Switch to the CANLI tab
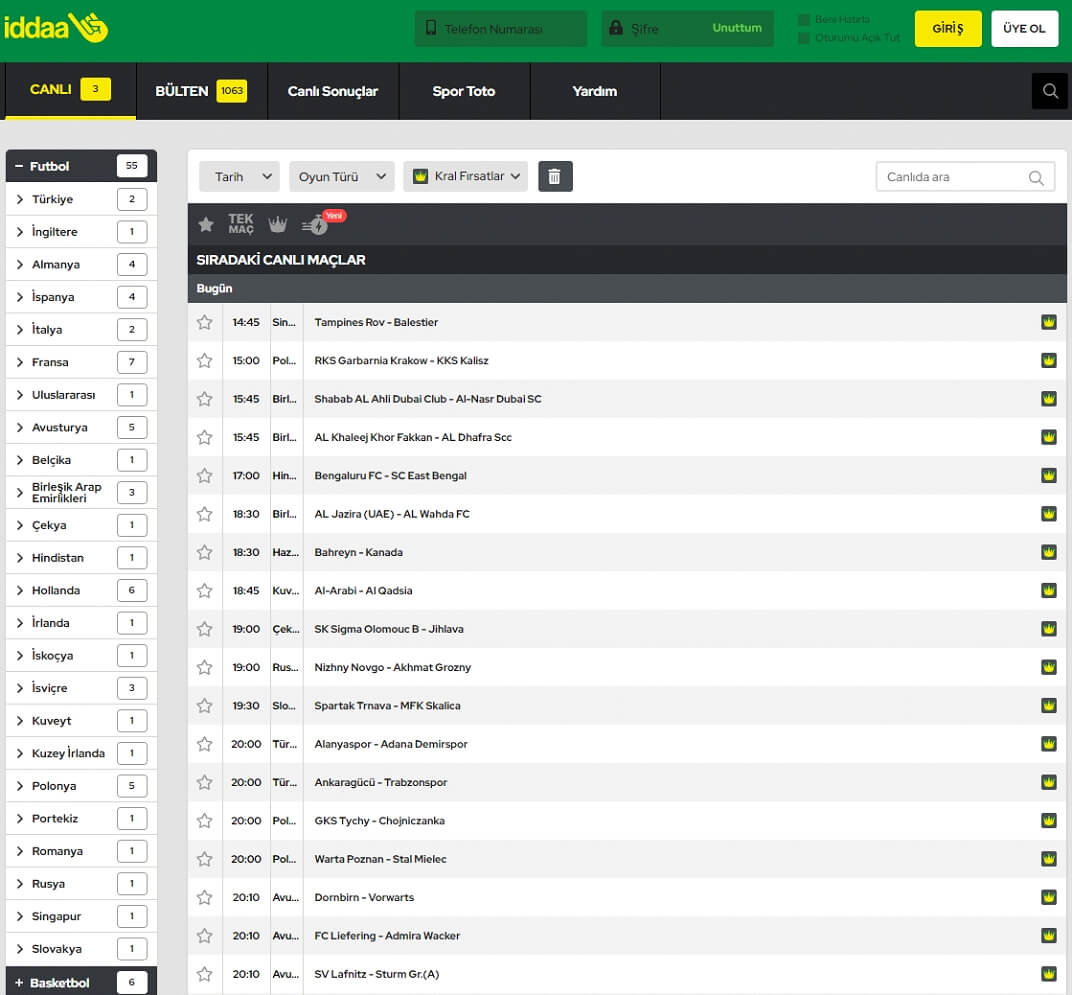Screen dimensions: 1072x995 click(x=70, y=90)
